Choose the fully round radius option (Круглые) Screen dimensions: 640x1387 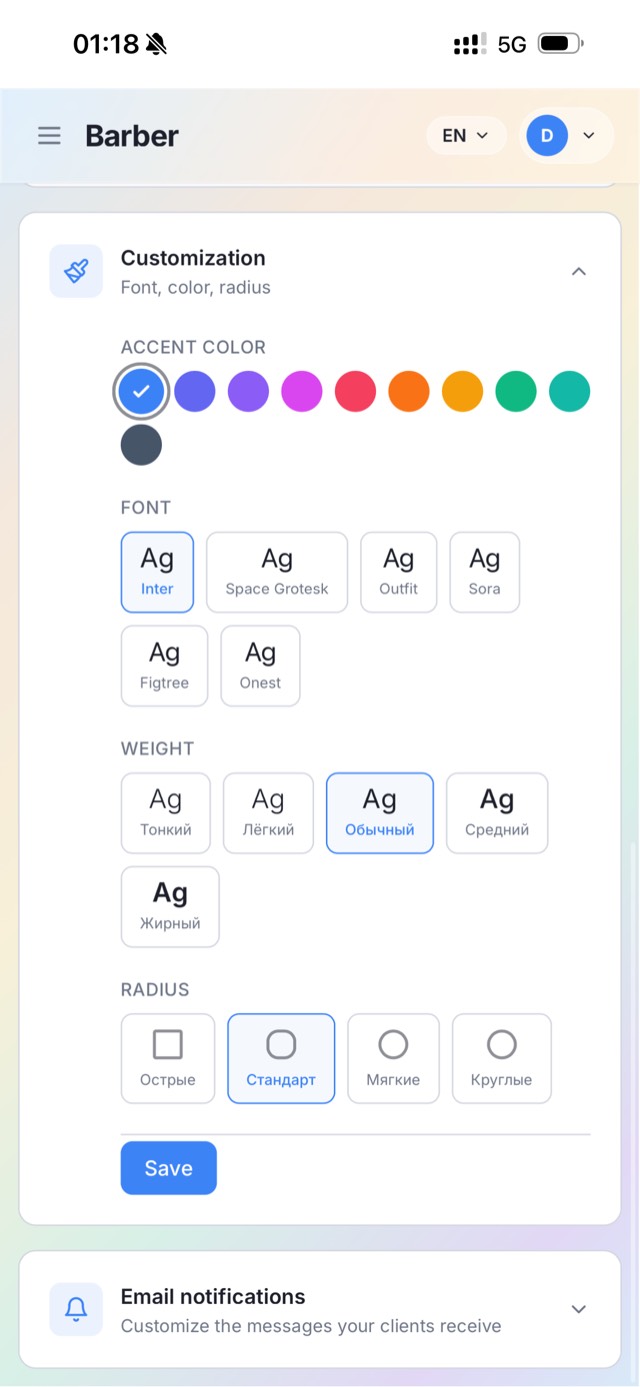point(502,1059)
